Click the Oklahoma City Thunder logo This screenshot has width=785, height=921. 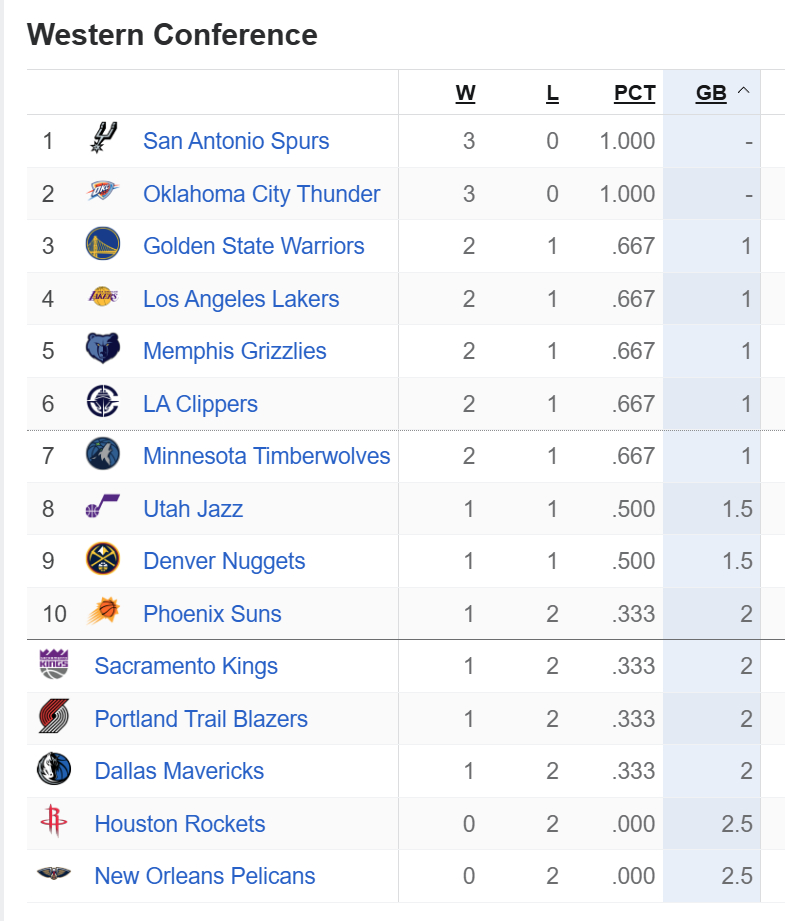[103, 193]
